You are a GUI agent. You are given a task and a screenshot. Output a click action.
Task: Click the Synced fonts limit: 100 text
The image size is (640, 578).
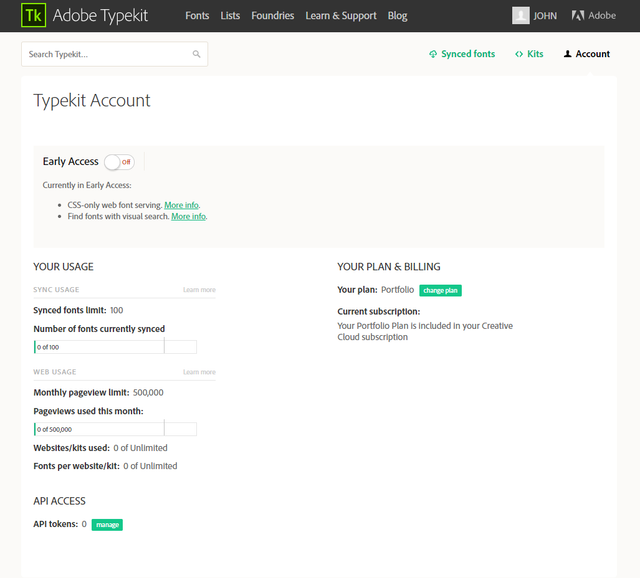coord(78,310)
